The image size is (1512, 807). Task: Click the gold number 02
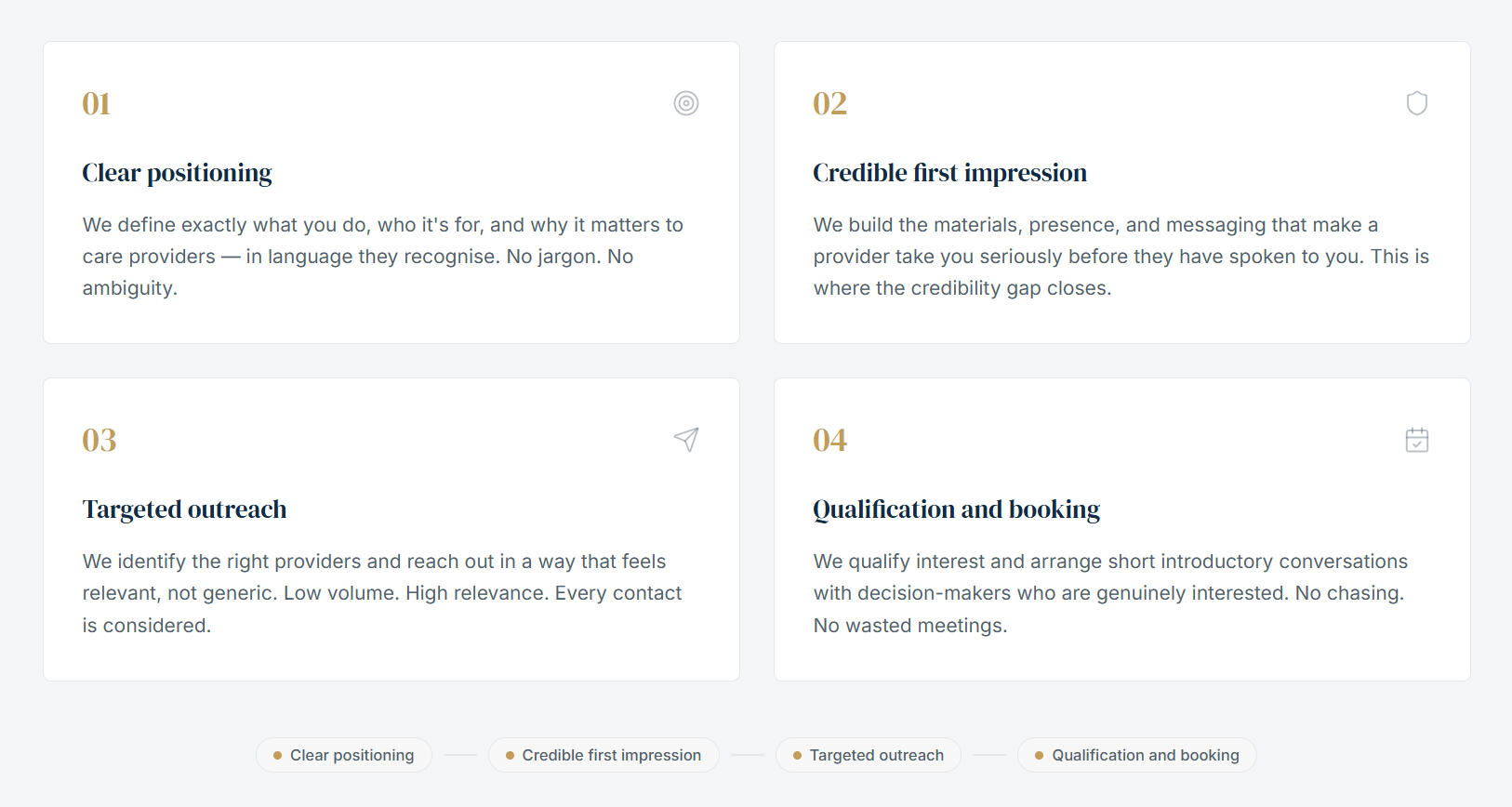click(x=829, y=103)
